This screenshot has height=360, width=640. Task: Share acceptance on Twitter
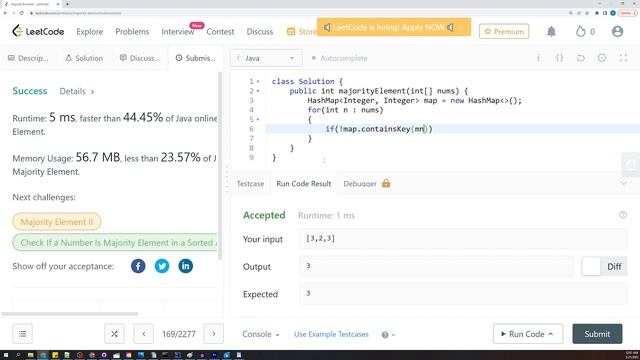tap(162, 266)
